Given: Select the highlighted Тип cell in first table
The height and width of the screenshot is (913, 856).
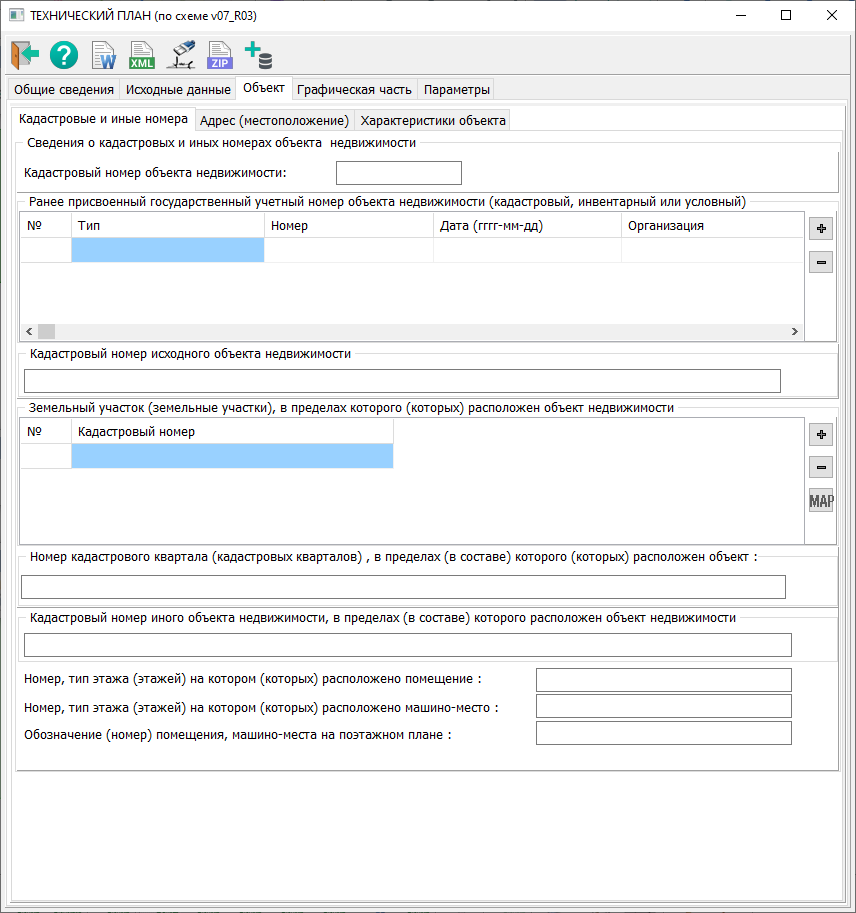Looking at the screenshot, I should click(168, 250).
